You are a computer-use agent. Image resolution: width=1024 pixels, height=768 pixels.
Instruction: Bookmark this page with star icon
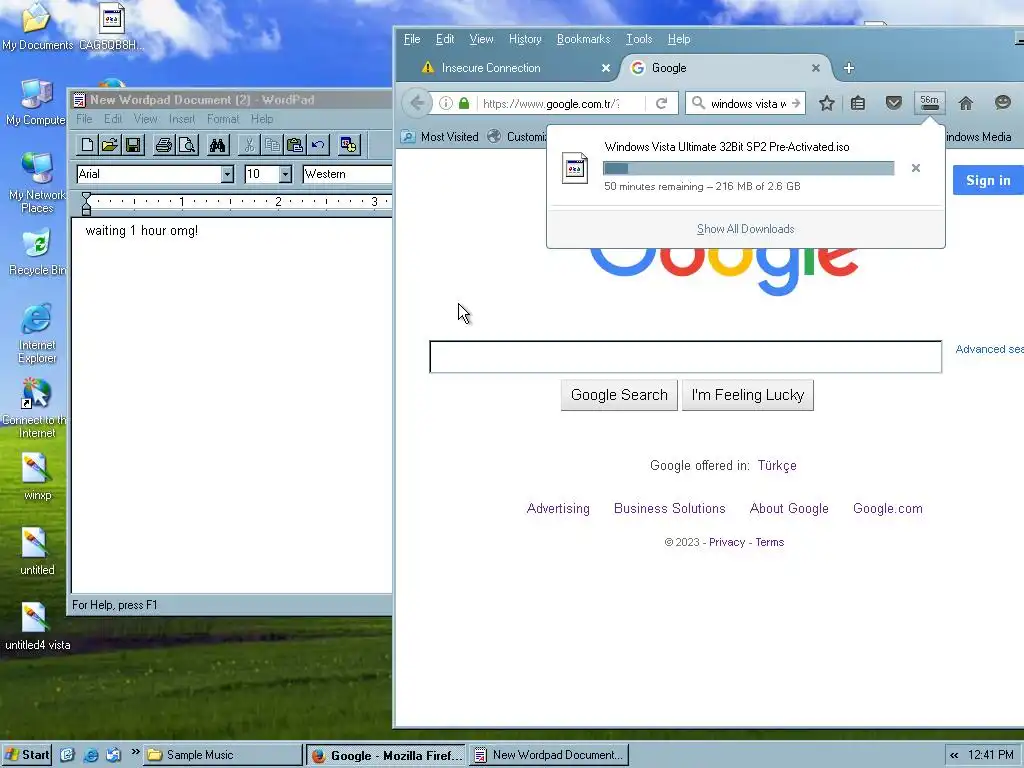(827, 103)
